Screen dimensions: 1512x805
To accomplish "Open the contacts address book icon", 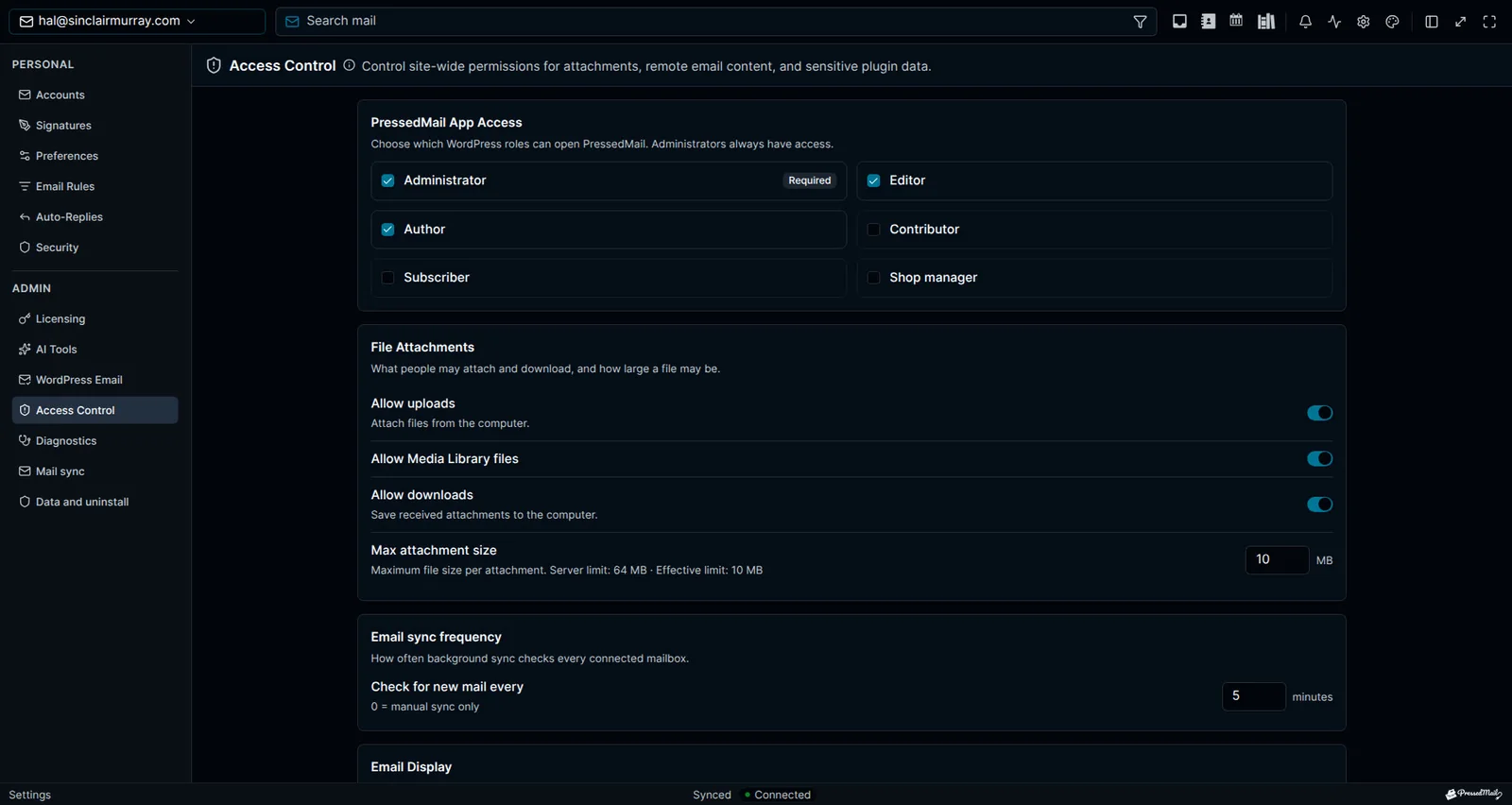I will point(1208,22).
